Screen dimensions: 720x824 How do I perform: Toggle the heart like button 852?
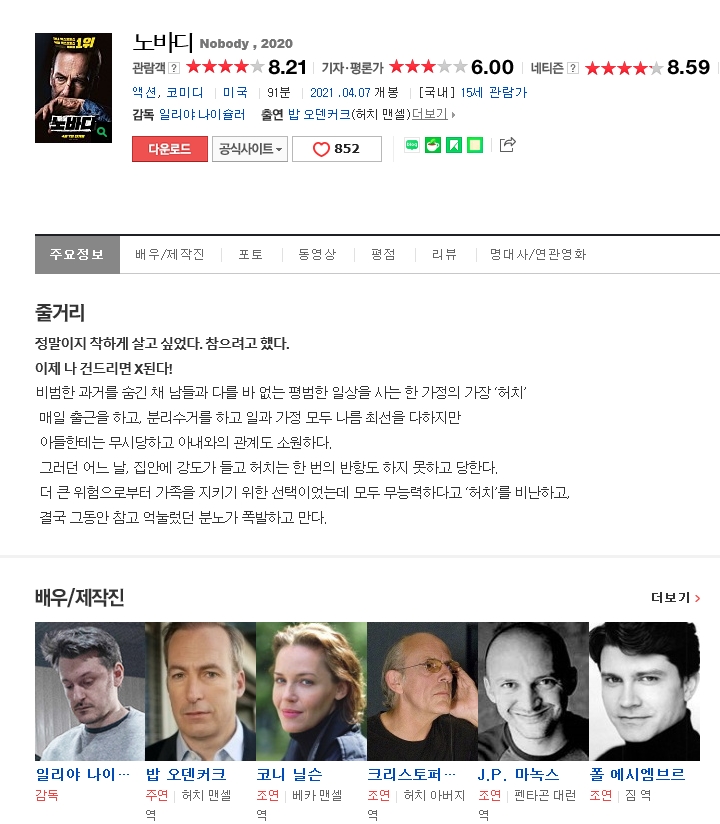click(337, 149)
